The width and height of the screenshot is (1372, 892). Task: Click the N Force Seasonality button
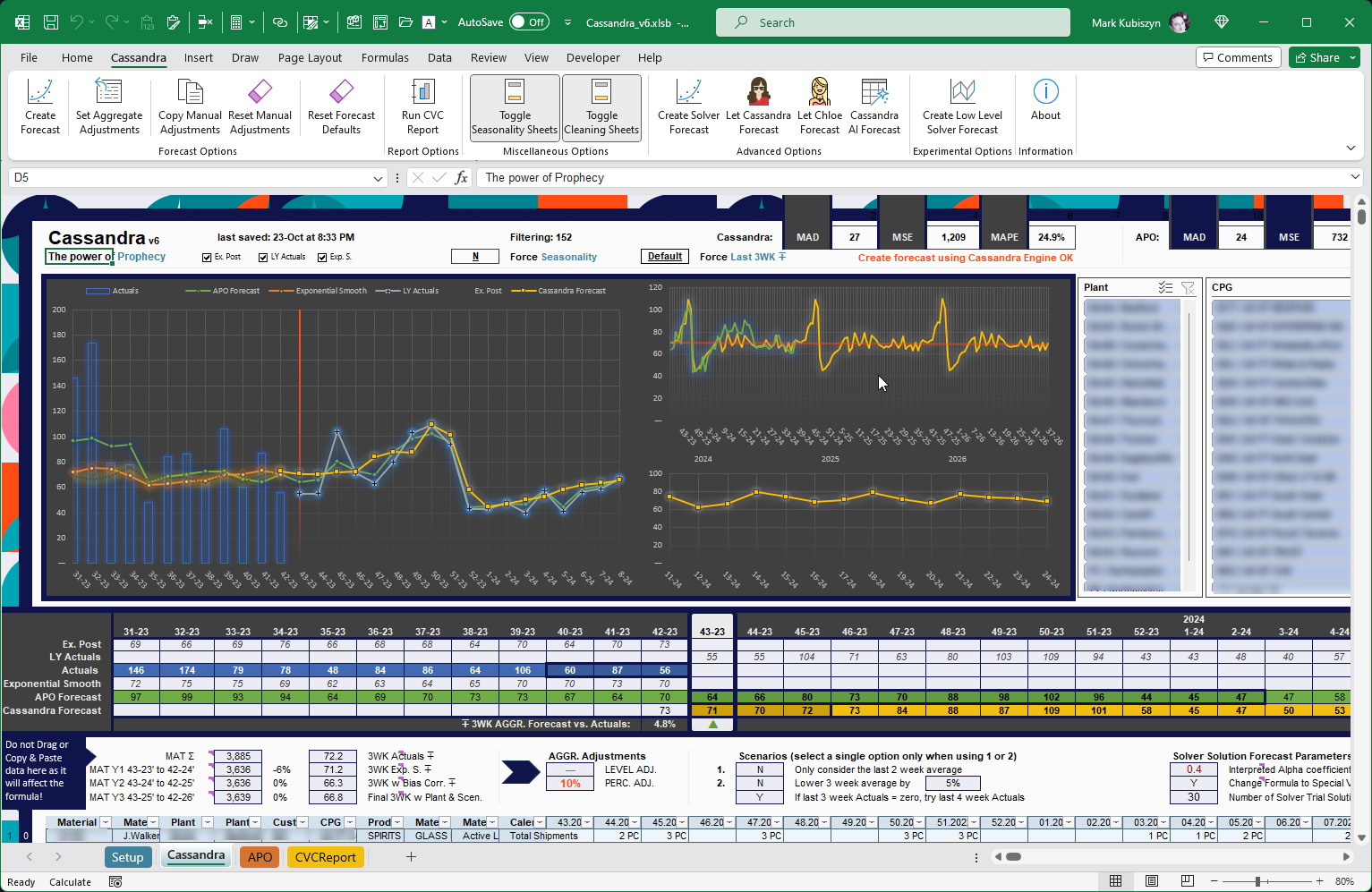475,257
